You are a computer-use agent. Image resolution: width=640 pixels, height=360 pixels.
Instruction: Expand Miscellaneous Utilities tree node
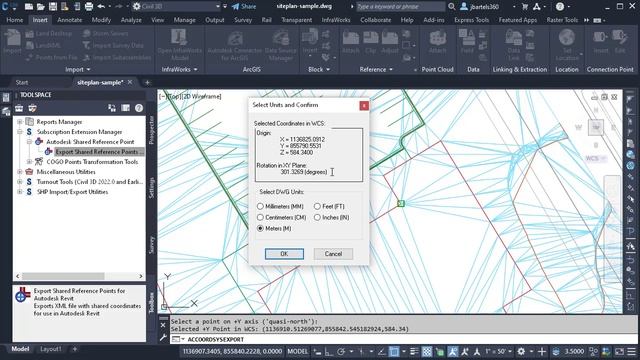point(20,172)
